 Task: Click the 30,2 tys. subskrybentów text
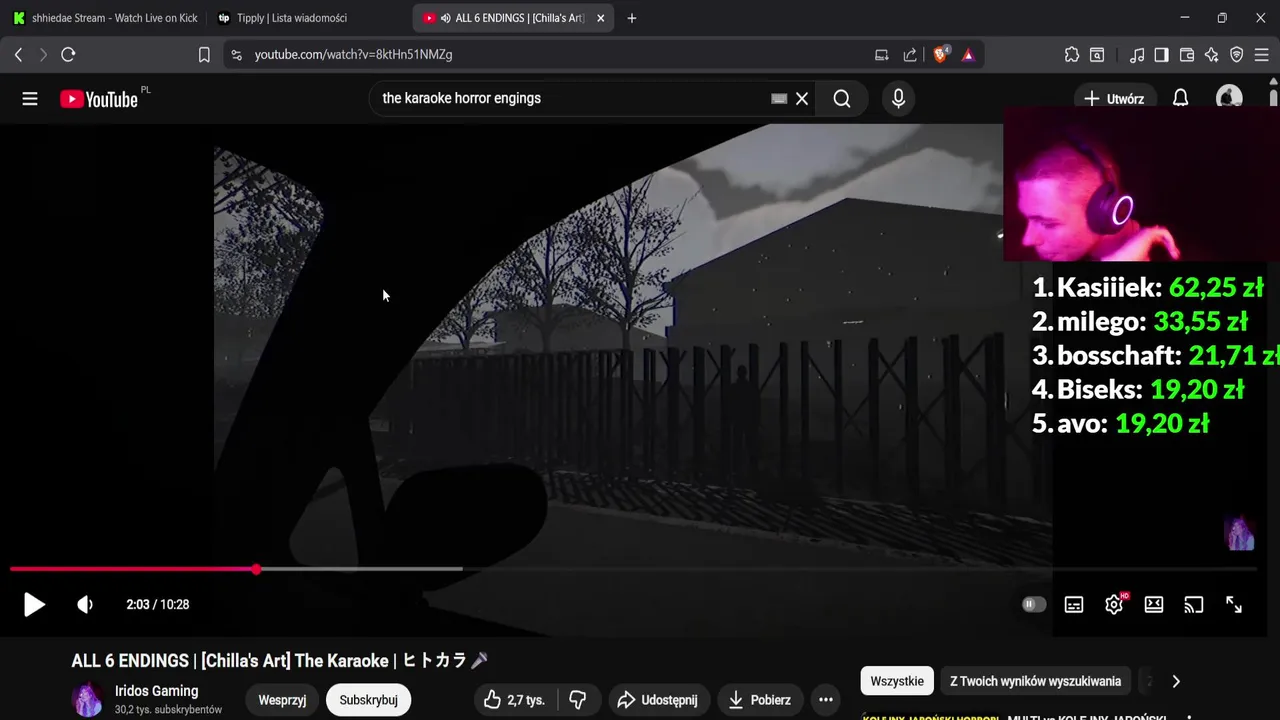(x=168, y=710)
